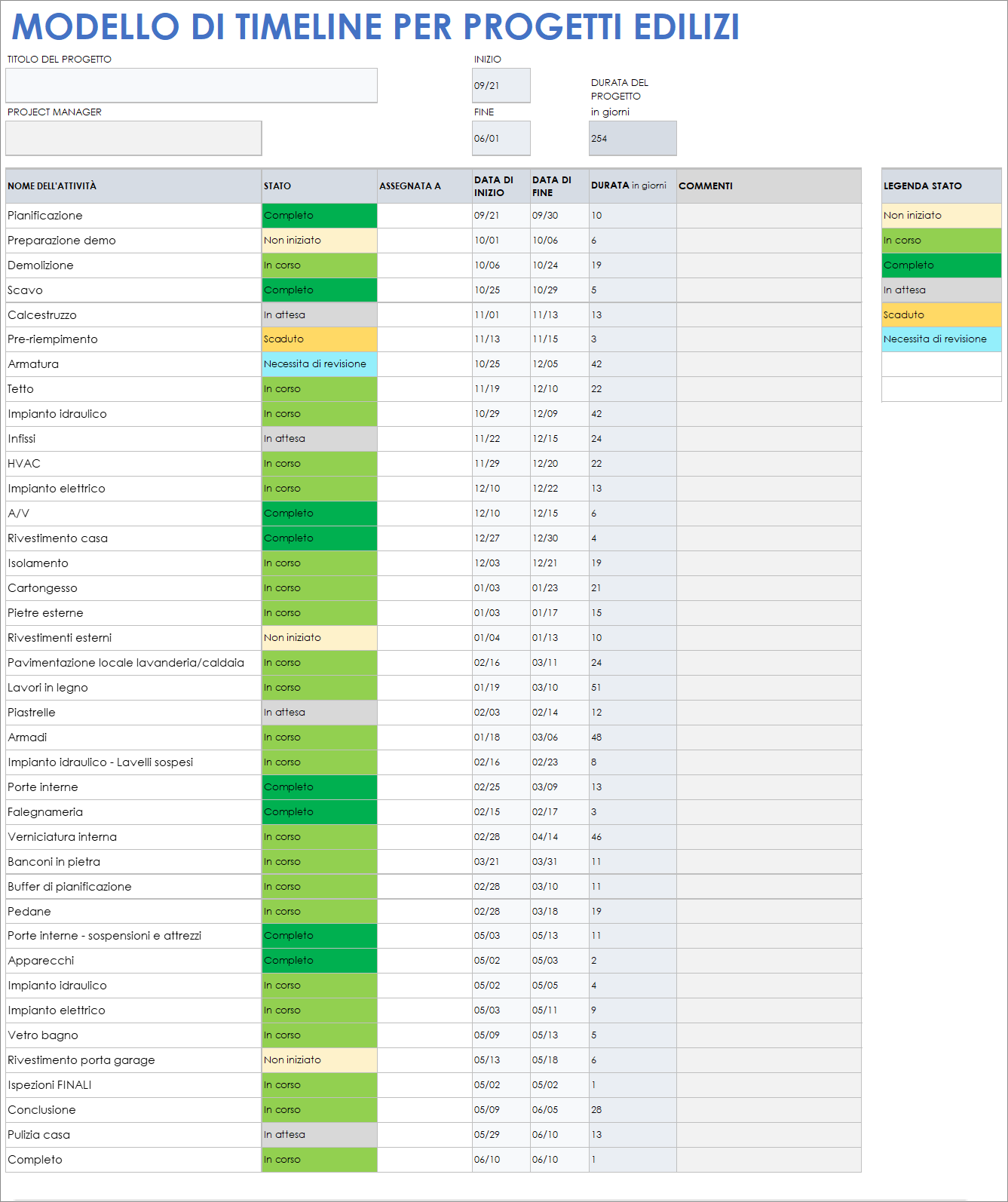The height and width of the screenshot is (1202, 1008).
Task: Click the Assegnata A cell for Scavo
Action: pos(424,290)
